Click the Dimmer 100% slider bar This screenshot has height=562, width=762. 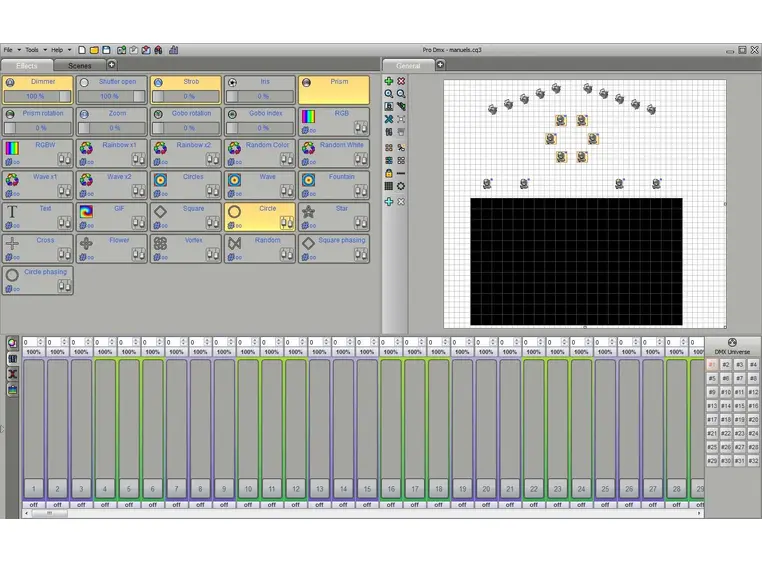[36, 97]
